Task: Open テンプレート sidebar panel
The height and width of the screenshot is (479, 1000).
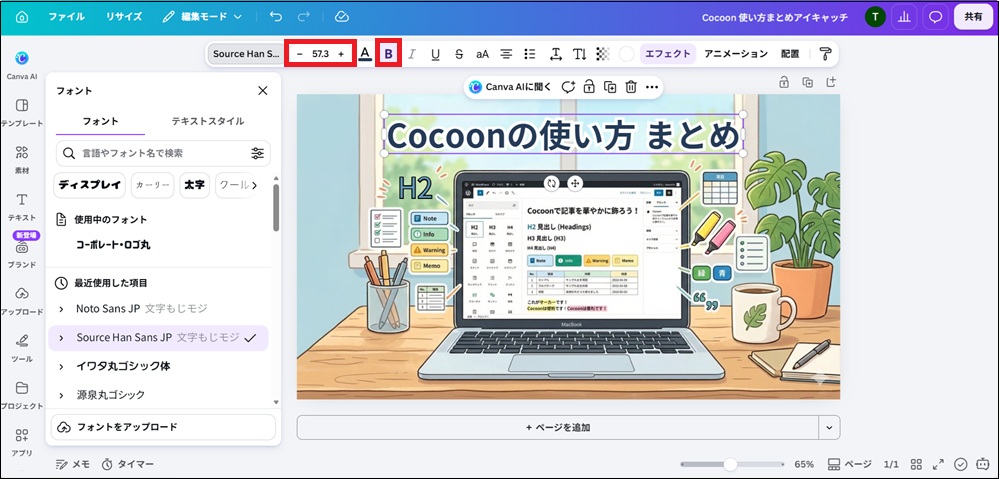Action: [22, 112]
